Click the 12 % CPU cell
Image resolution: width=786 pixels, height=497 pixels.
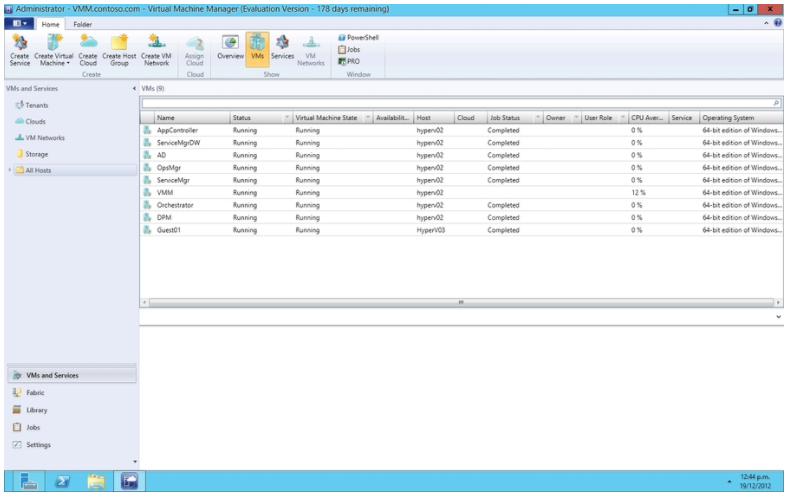pyautogui.click(x=638, y=193)
